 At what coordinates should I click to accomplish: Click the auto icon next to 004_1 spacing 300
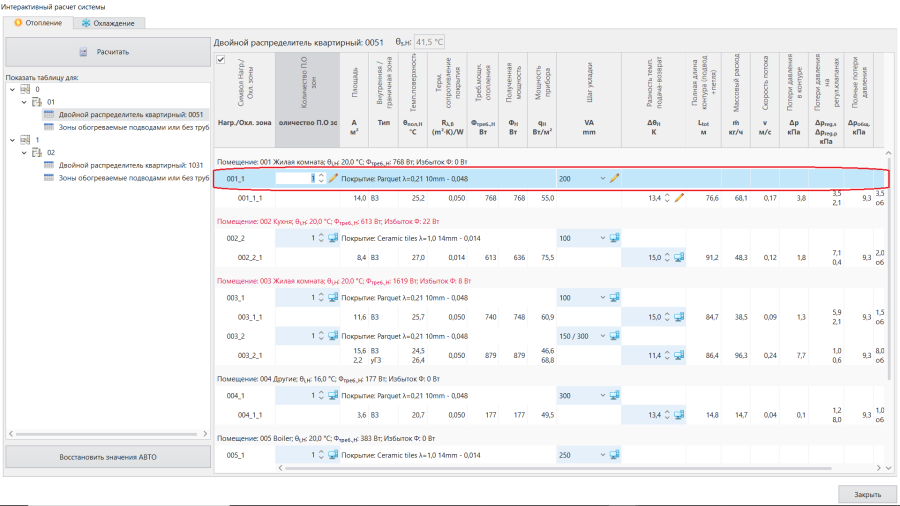tap(614, 395)
